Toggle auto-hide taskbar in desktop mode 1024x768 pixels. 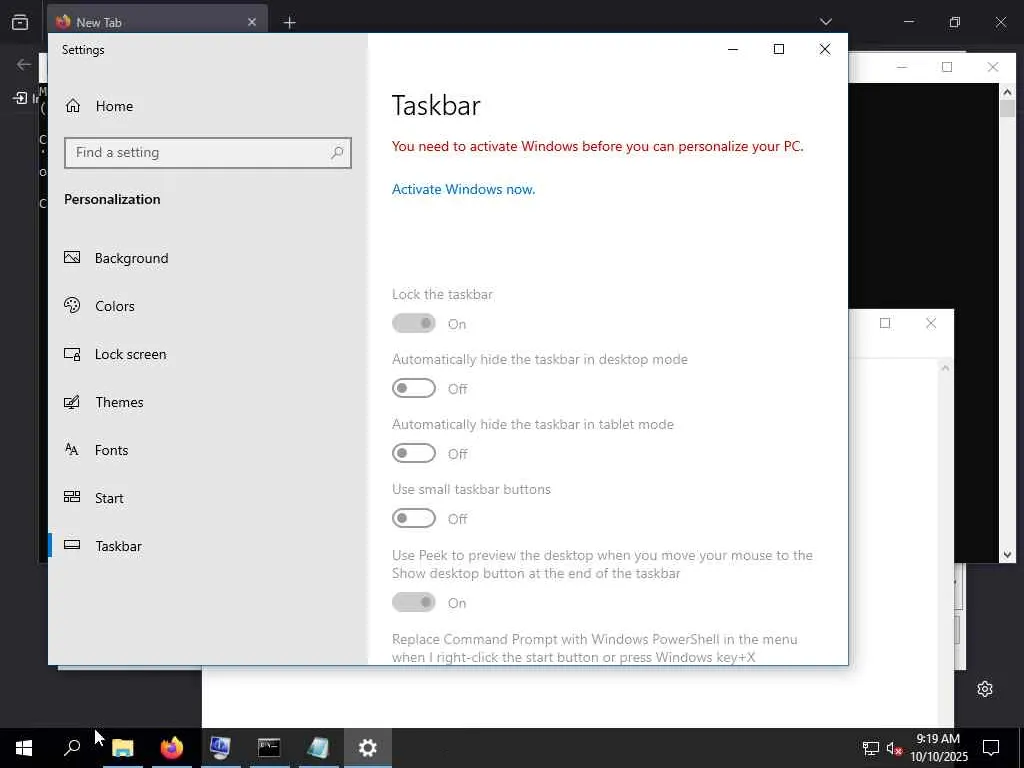tap(413, 388)
